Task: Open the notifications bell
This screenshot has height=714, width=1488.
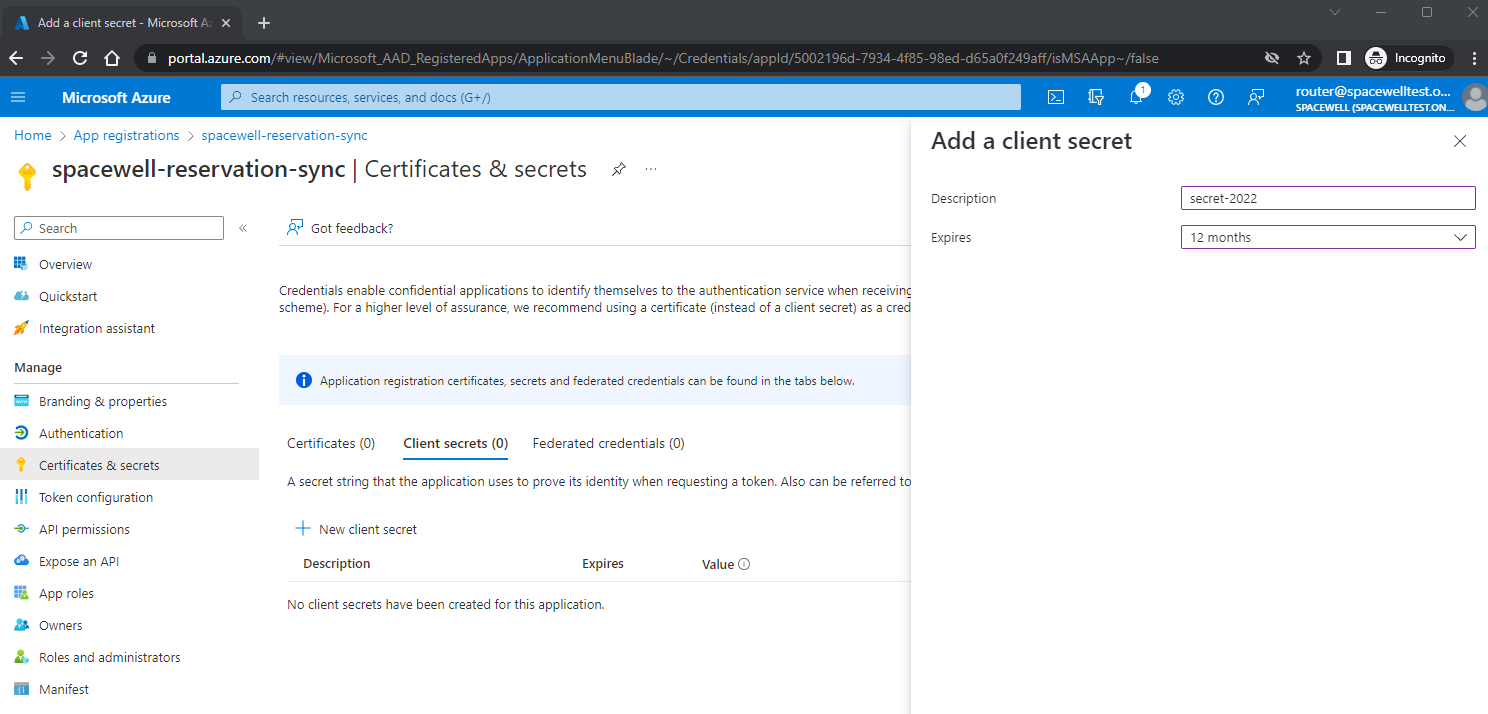Action: 1136,97
